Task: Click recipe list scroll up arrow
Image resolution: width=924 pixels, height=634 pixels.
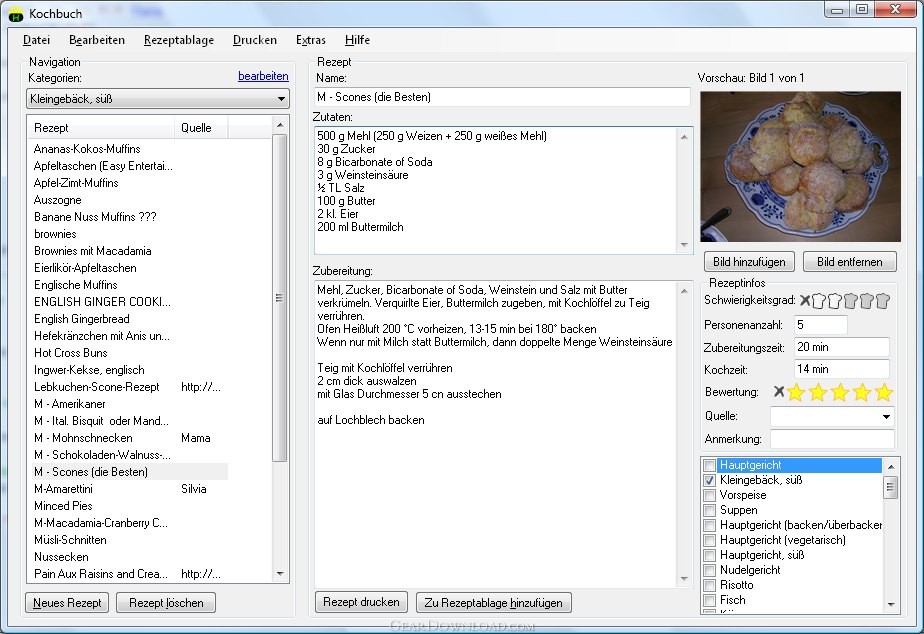Action: (280, 125)
